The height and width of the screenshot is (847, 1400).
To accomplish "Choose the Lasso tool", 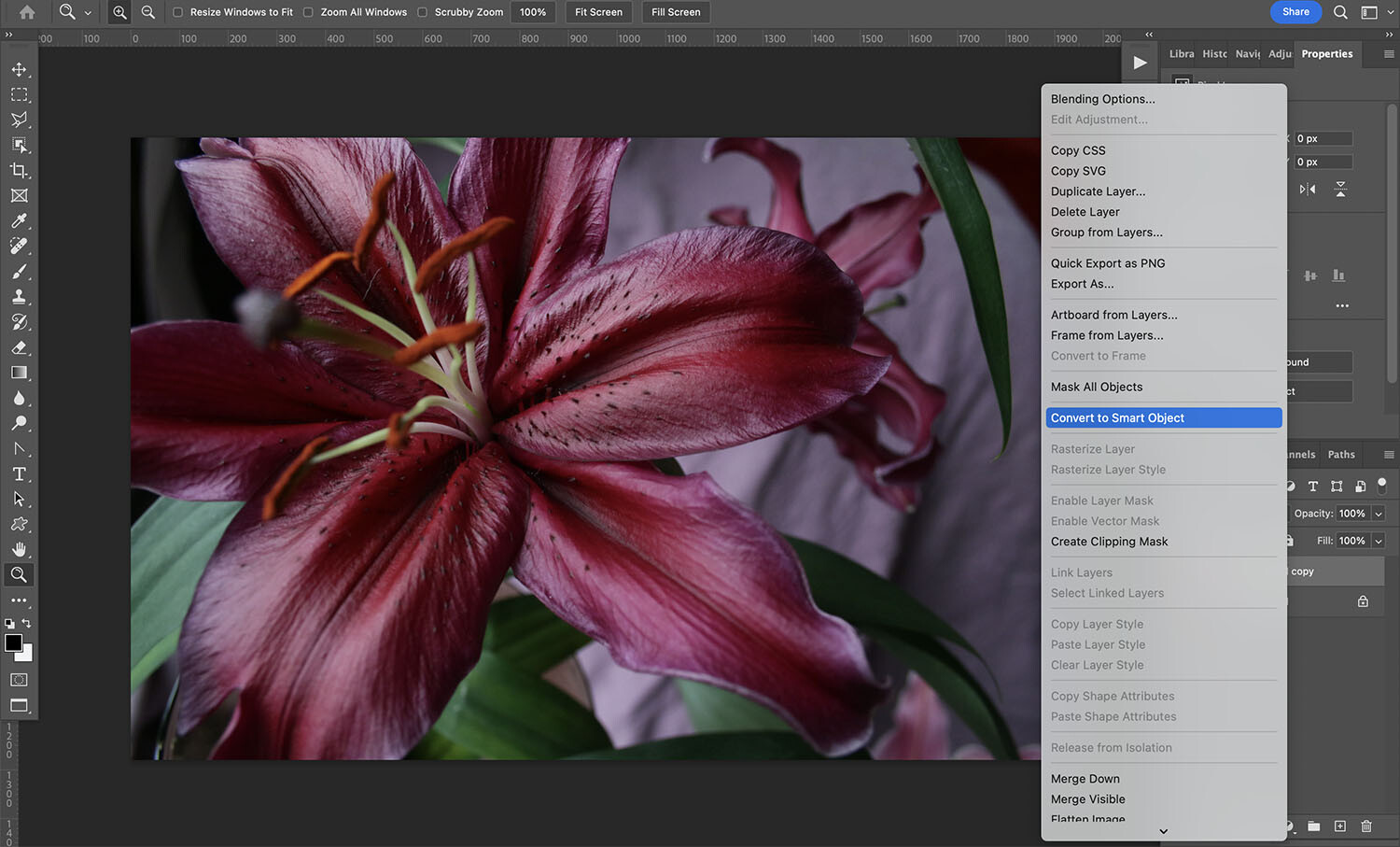I will click(19, 120).
